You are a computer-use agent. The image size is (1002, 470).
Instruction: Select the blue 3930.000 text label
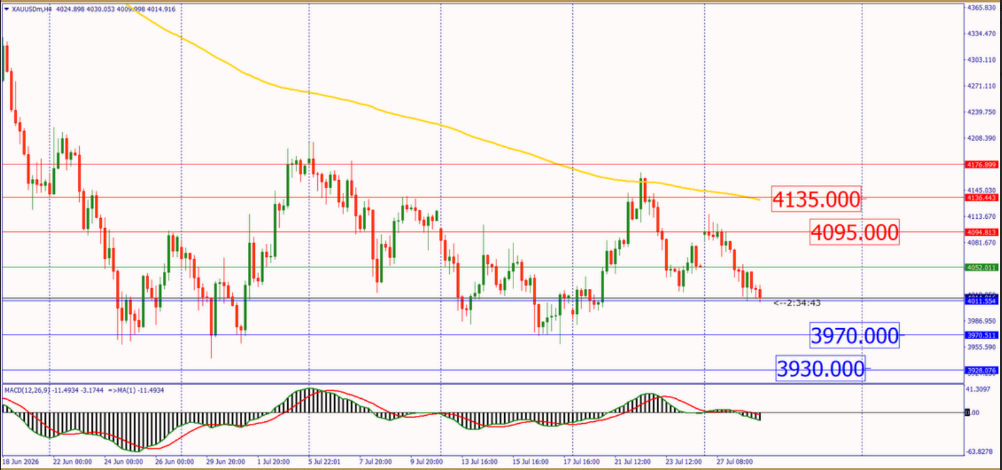[x=821, y=369]
